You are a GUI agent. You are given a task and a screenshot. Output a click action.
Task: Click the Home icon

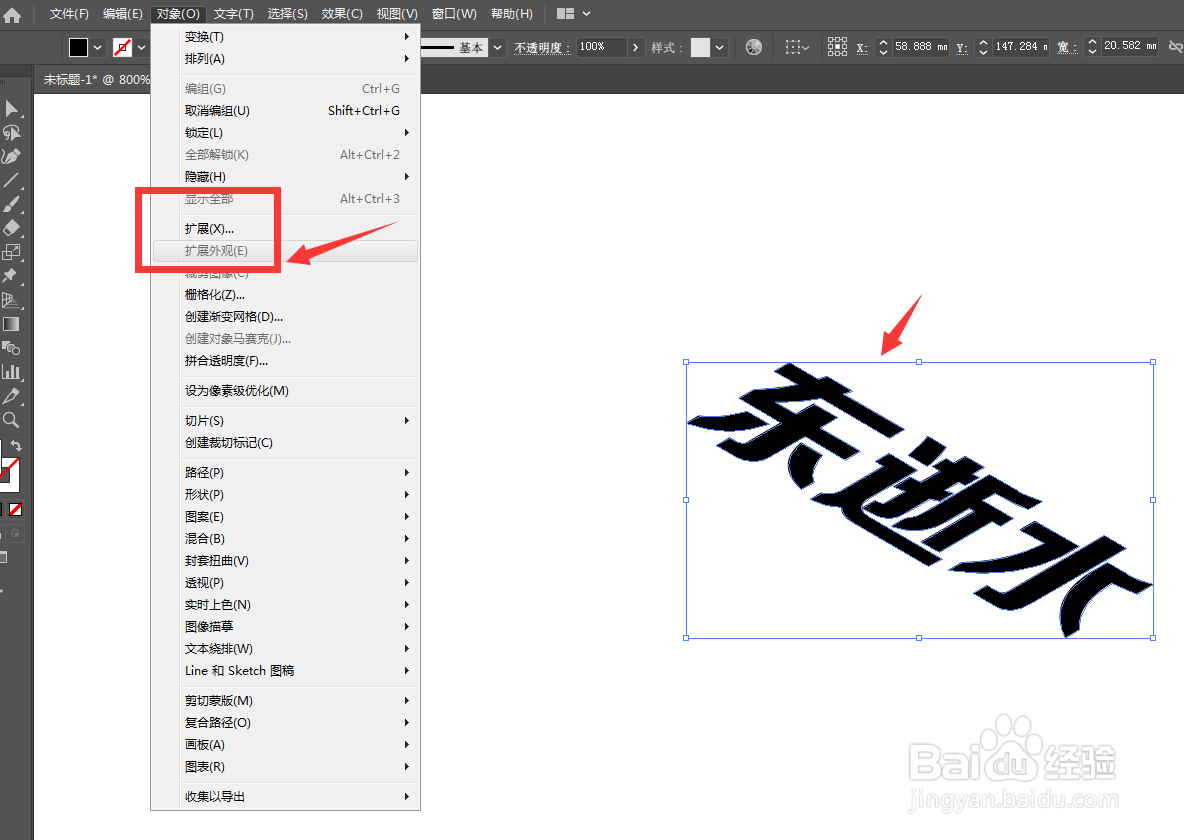tap(12, 15)
